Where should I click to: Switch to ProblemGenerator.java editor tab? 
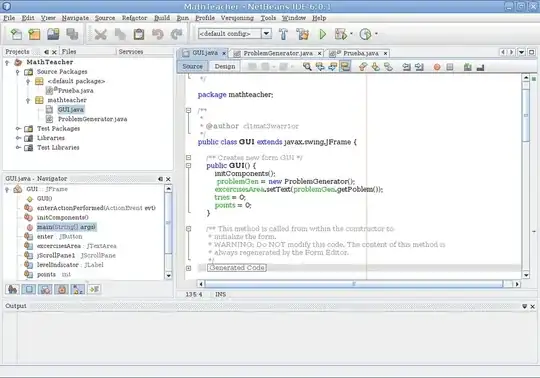click(x=278, y=53)
